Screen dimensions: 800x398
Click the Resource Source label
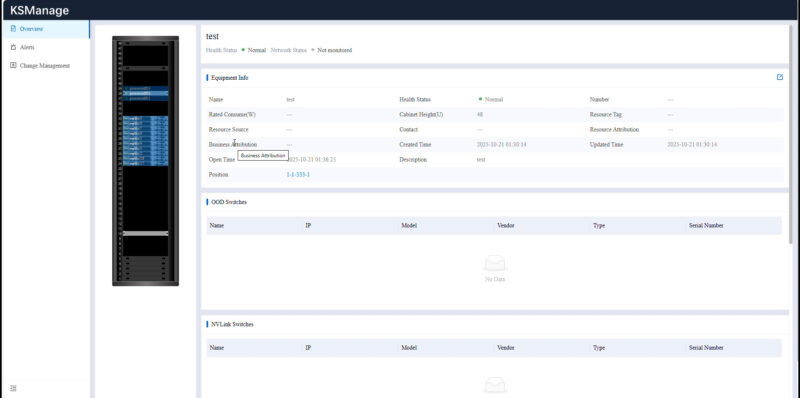(229, 130)
